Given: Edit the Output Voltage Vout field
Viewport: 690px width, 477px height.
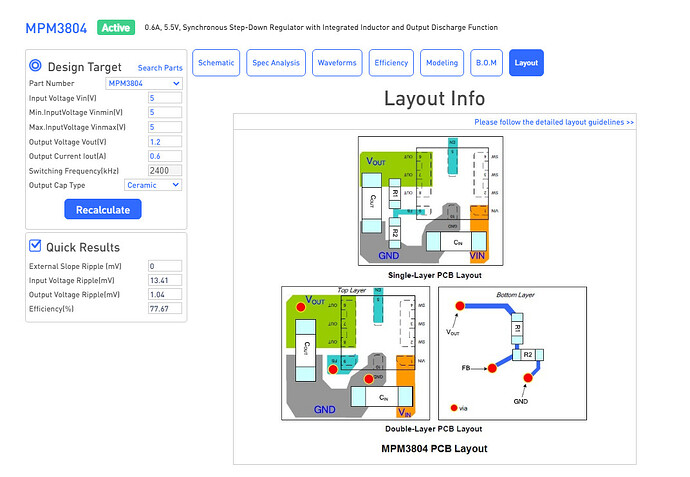Looking at the screenshot, I should coord(165,142).
